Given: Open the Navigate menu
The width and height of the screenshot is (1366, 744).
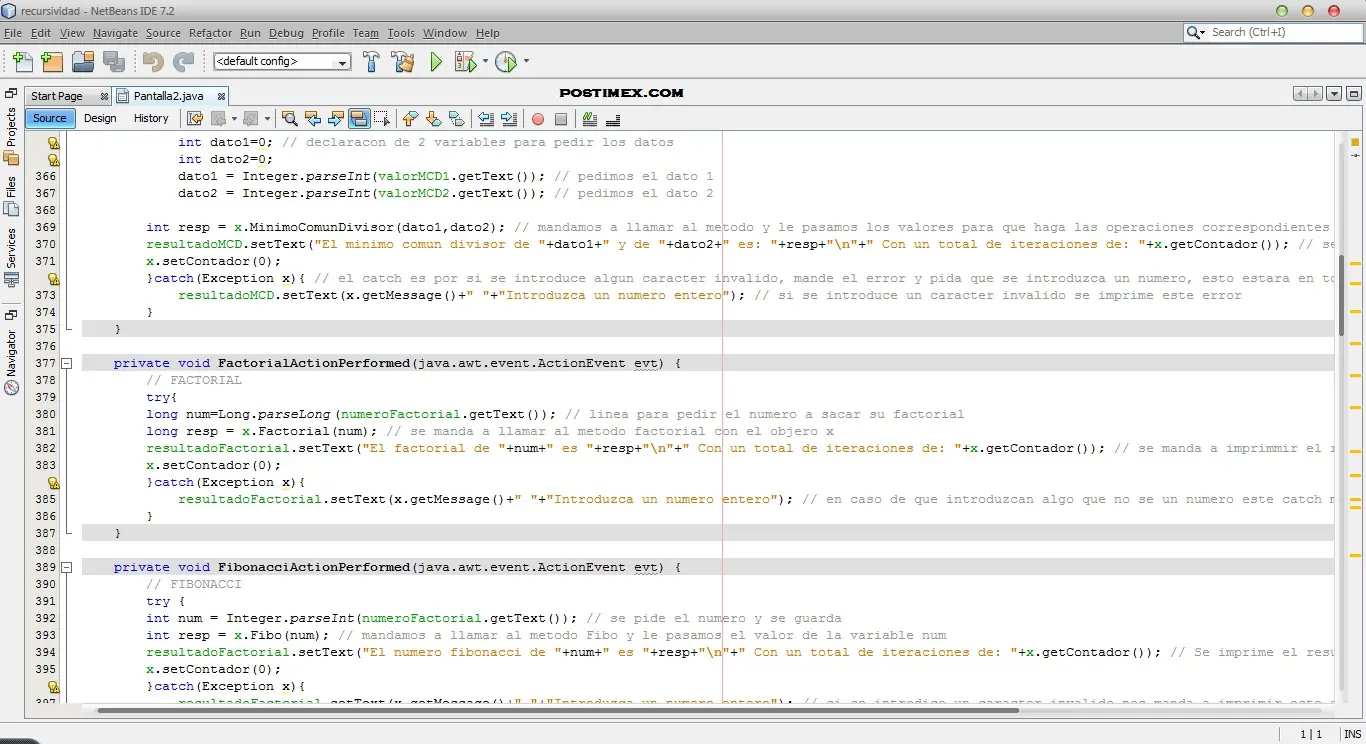Looking at the screenshot, I should 115,33.
